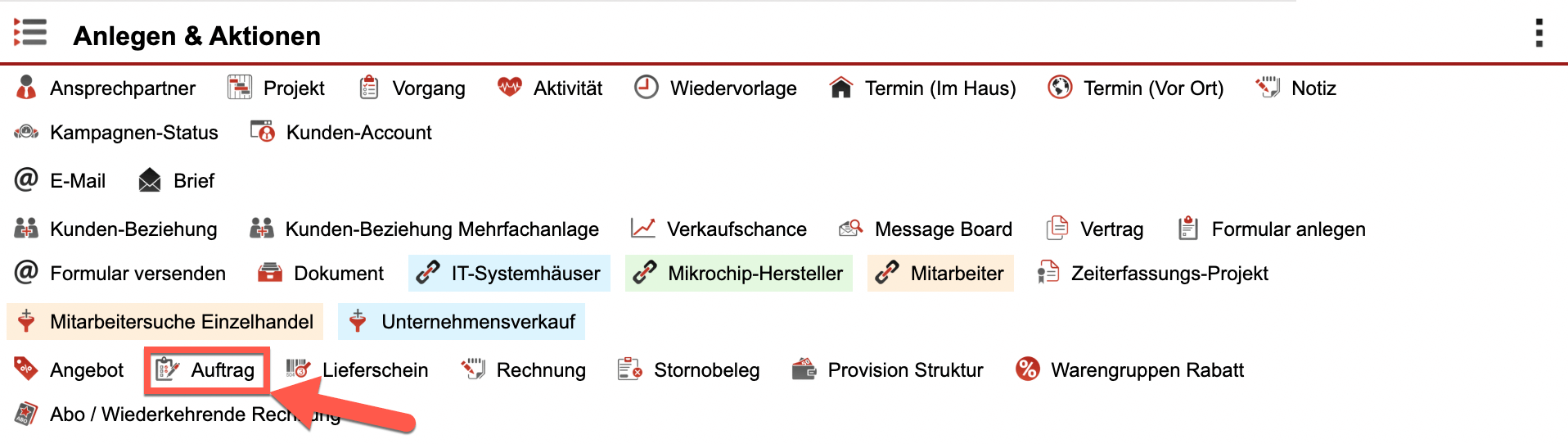Click the Provision Struktur wallet icon

804,369
